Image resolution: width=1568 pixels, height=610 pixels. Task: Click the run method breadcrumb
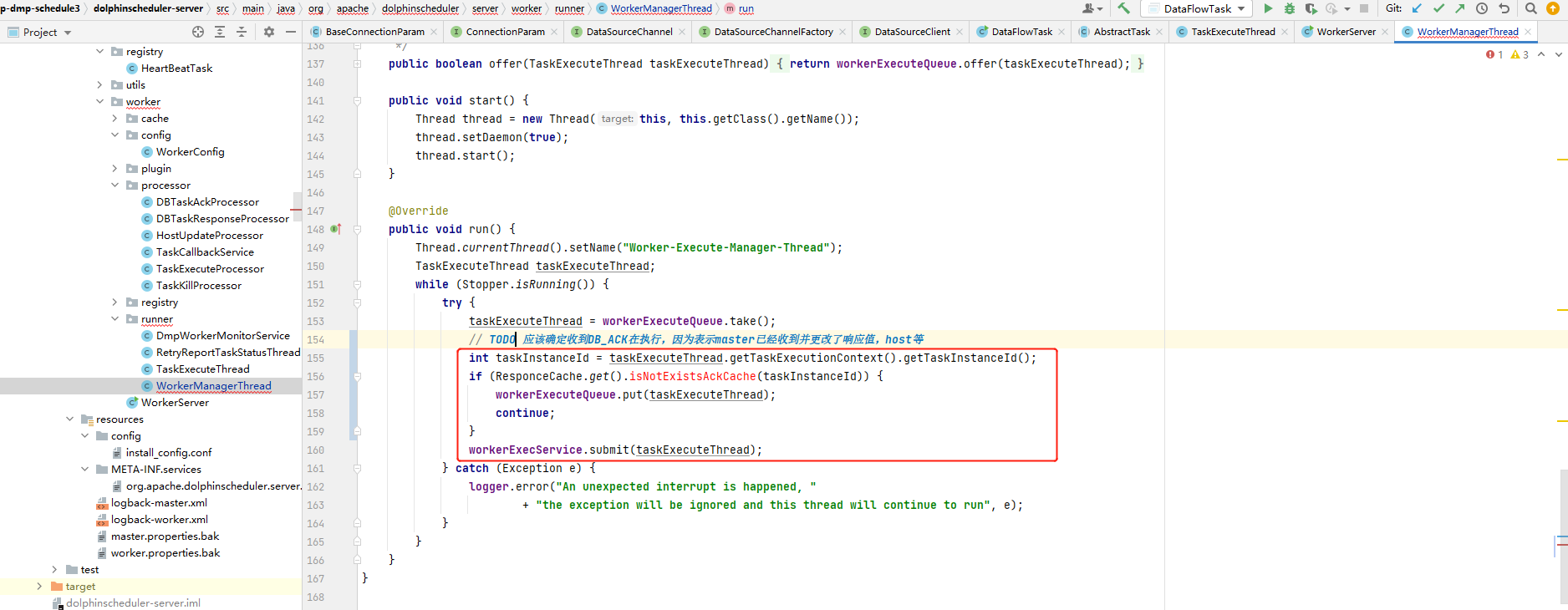pos(746,8)
